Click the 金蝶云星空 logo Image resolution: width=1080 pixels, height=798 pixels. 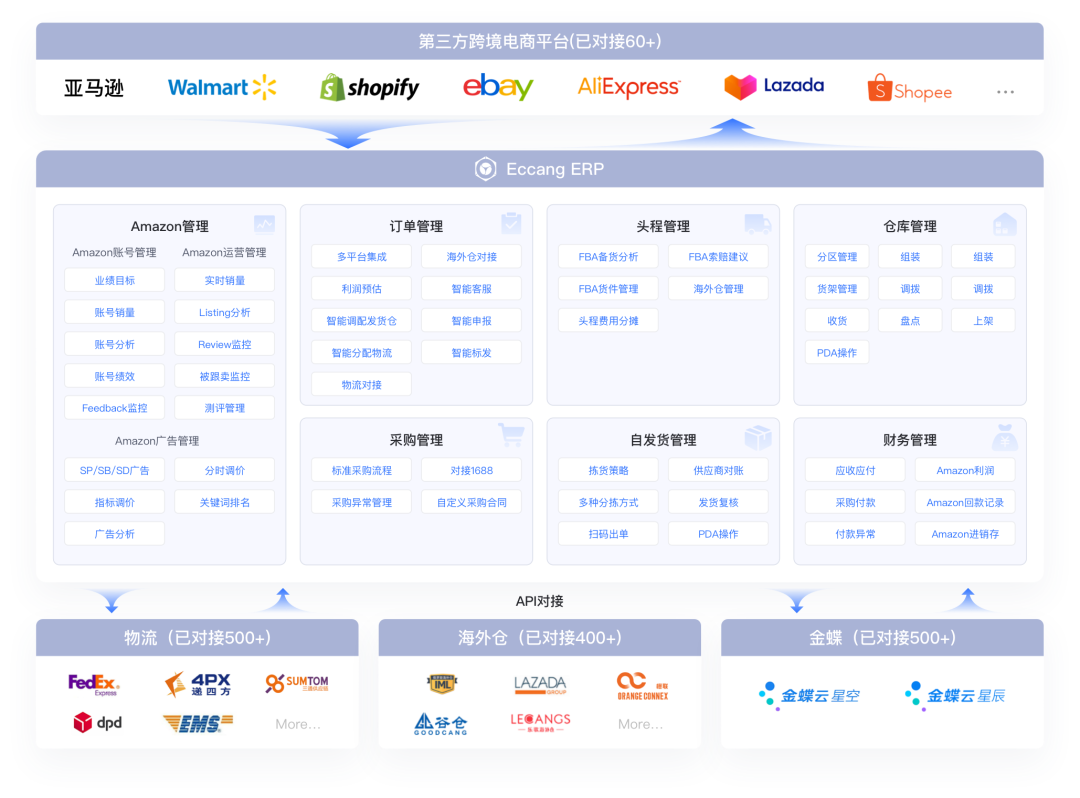coord(809,695)
